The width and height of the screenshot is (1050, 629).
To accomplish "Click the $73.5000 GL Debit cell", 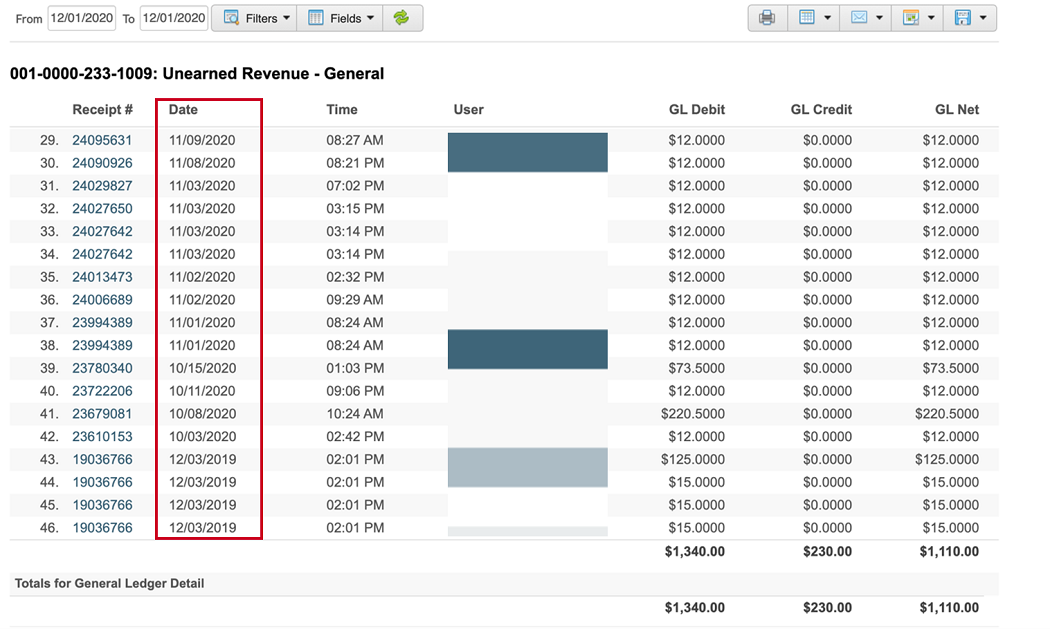I will pyautogui.click(x=696, y=368).
